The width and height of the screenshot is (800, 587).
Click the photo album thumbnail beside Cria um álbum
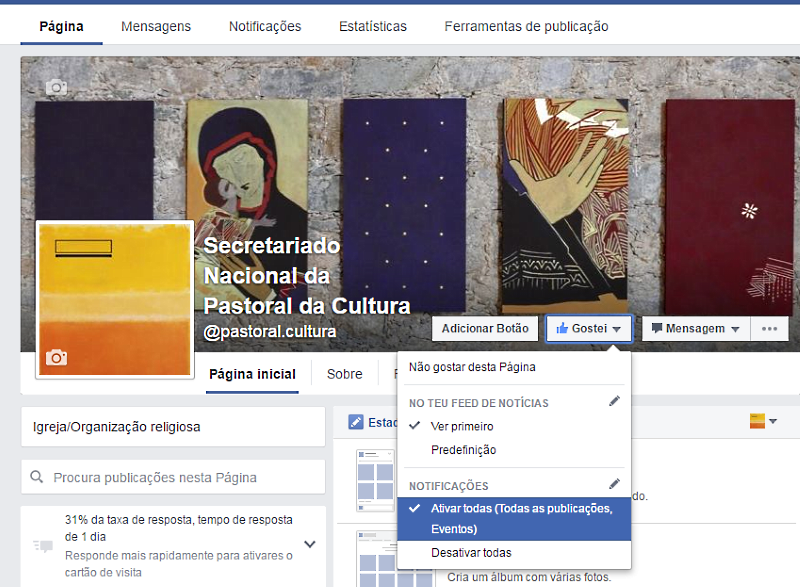tap(396, 559)
